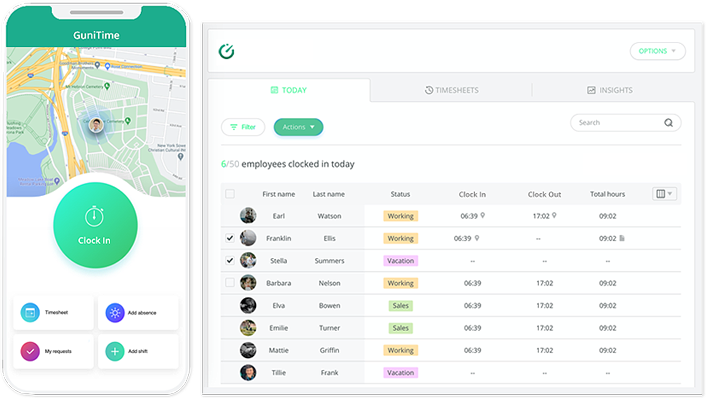Image resolution: width=706 pixels, height=398 pixels.
Task: Switch to the INSIGHTS tab
Action: point(610,90)
